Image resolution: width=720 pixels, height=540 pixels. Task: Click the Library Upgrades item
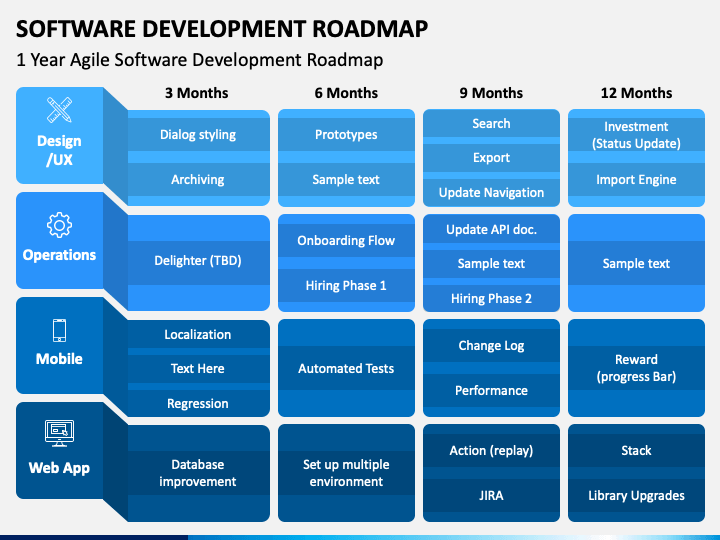pos(636,495)
